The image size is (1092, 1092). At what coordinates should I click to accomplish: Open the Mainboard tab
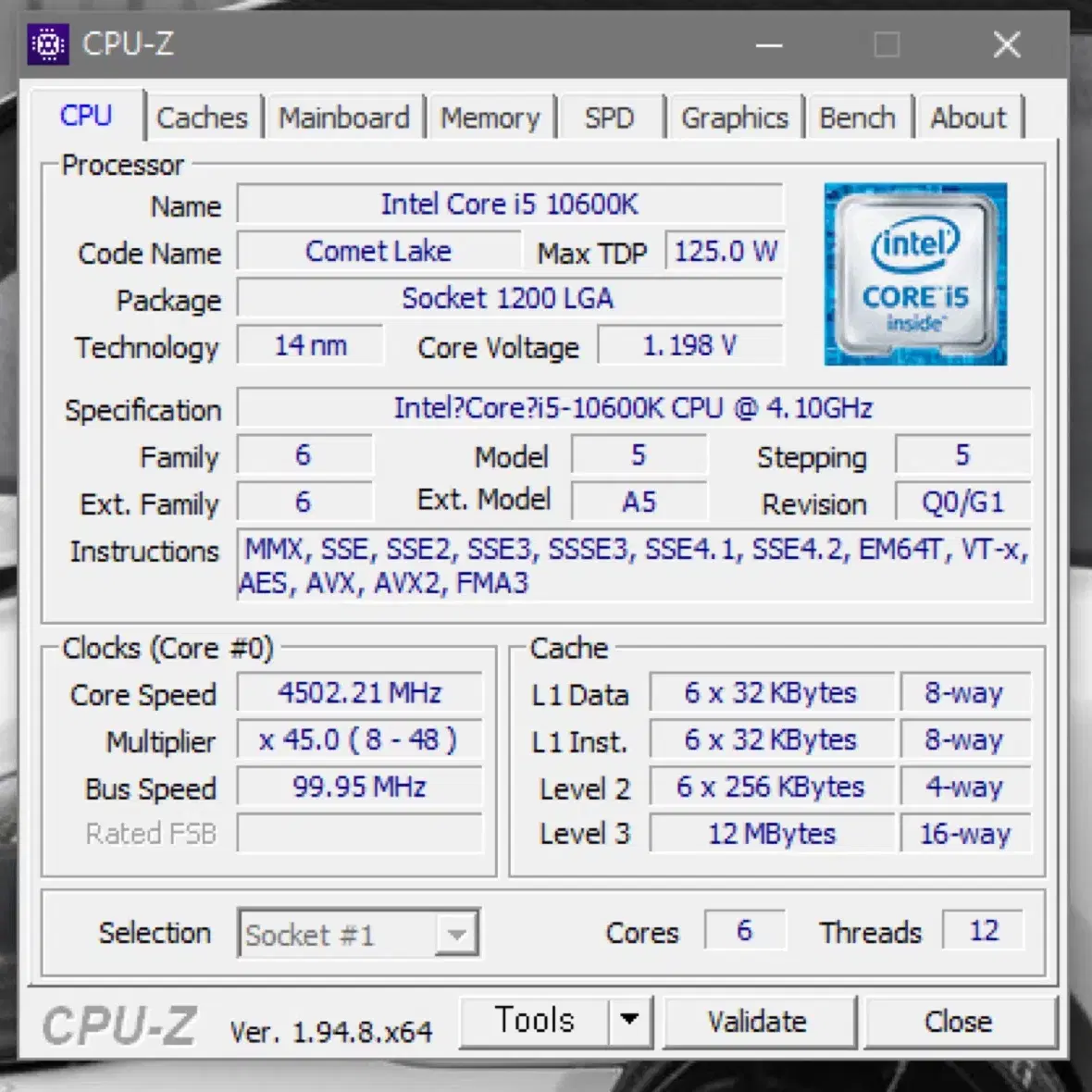(345, 118)
